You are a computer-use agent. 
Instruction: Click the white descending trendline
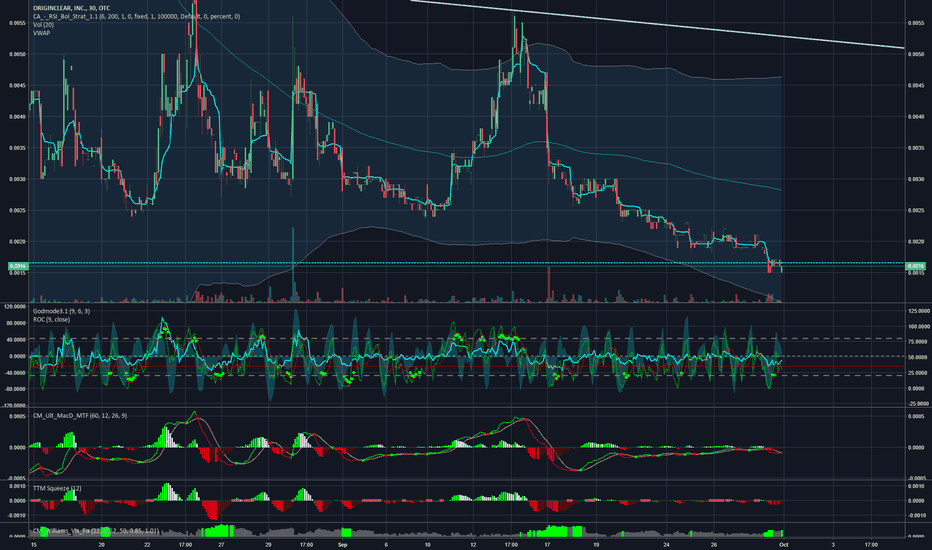pyautogui.click(x=657, y=24)
